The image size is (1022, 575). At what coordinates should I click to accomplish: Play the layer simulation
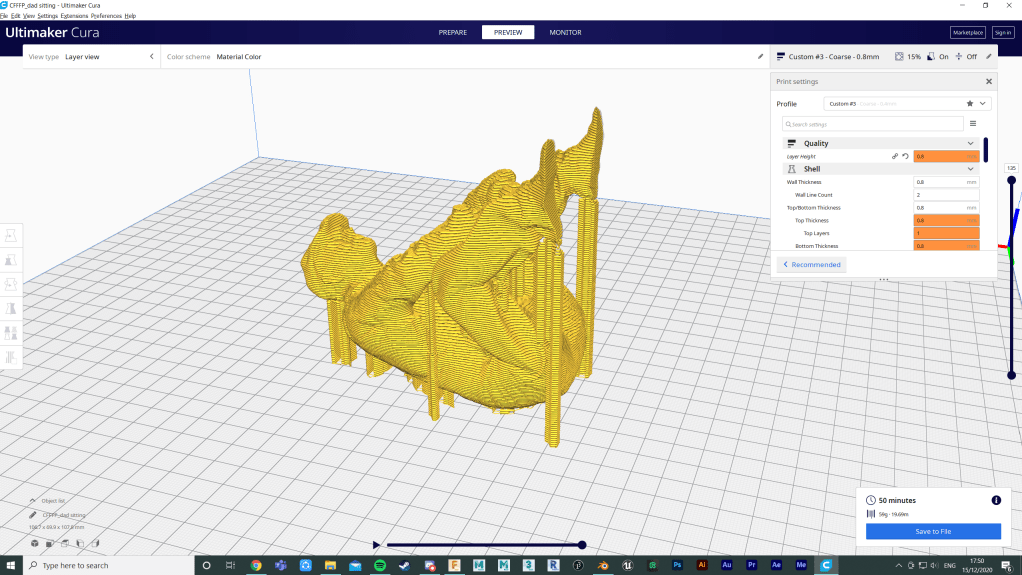[376, 545]
